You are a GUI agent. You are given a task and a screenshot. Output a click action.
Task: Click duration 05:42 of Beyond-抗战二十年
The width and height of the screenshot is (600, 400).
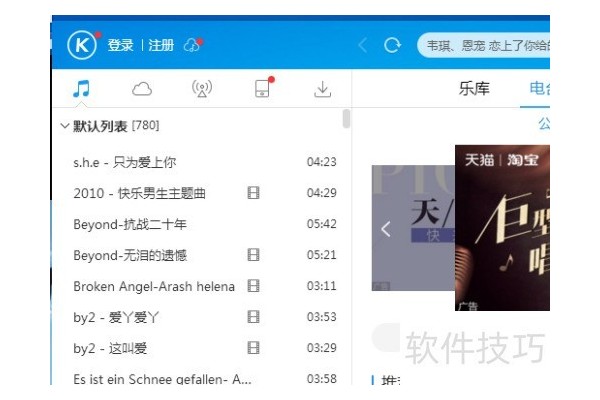tap(321, 224)
